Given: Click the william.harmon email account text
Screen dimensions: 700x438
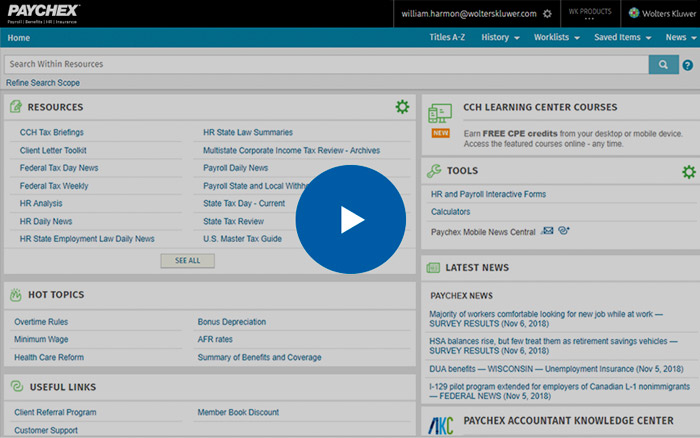Looking at the screenshot, I should click(x=469, y=14).
